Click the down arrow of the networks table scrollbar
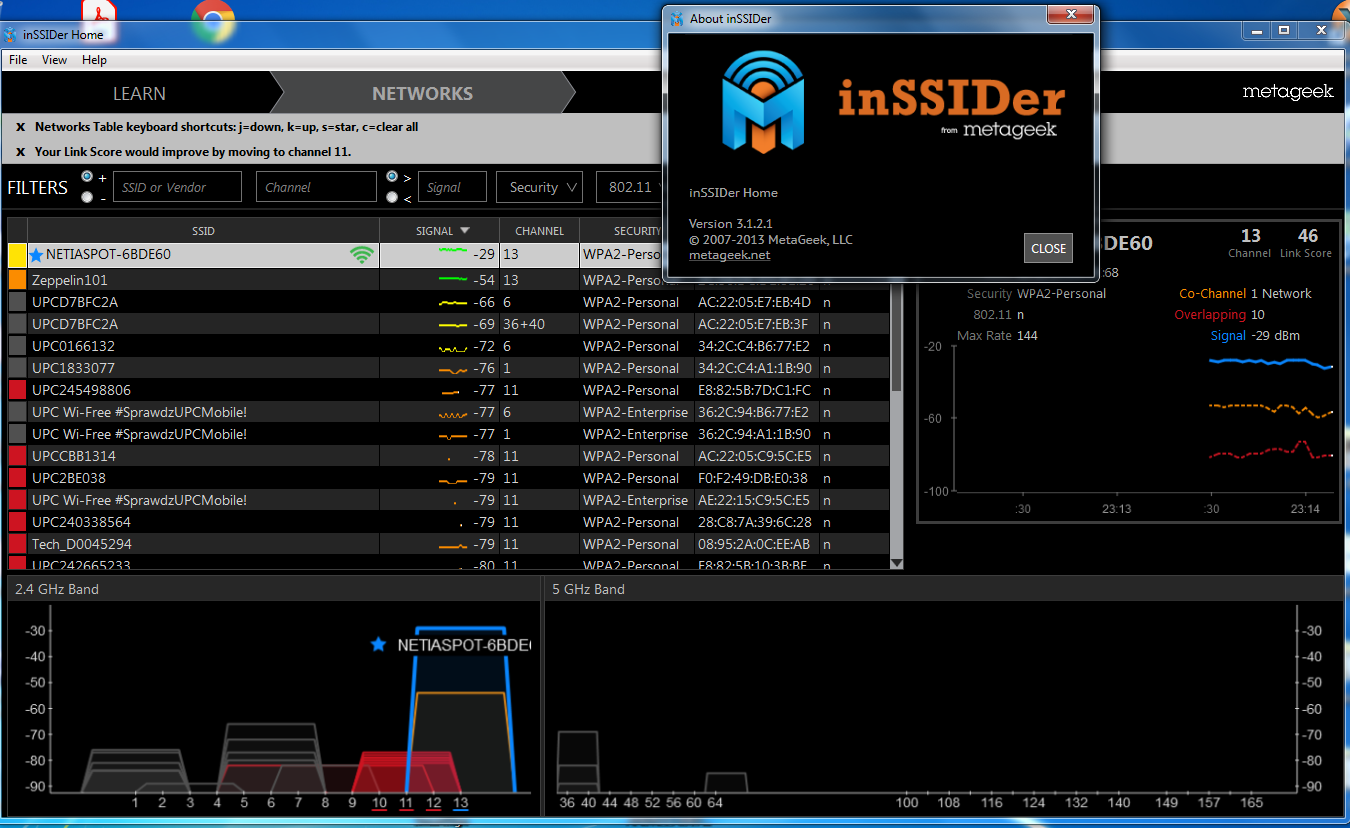1350x828 pixels. pyautogui.click(x=896, y=563)
